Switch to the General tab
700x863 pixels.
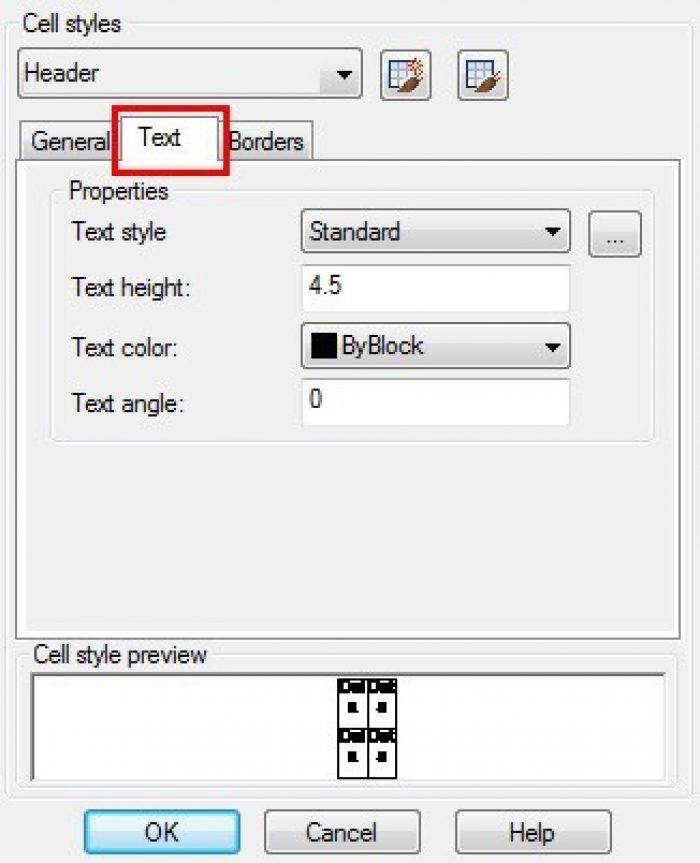click(x=70, y=141)
